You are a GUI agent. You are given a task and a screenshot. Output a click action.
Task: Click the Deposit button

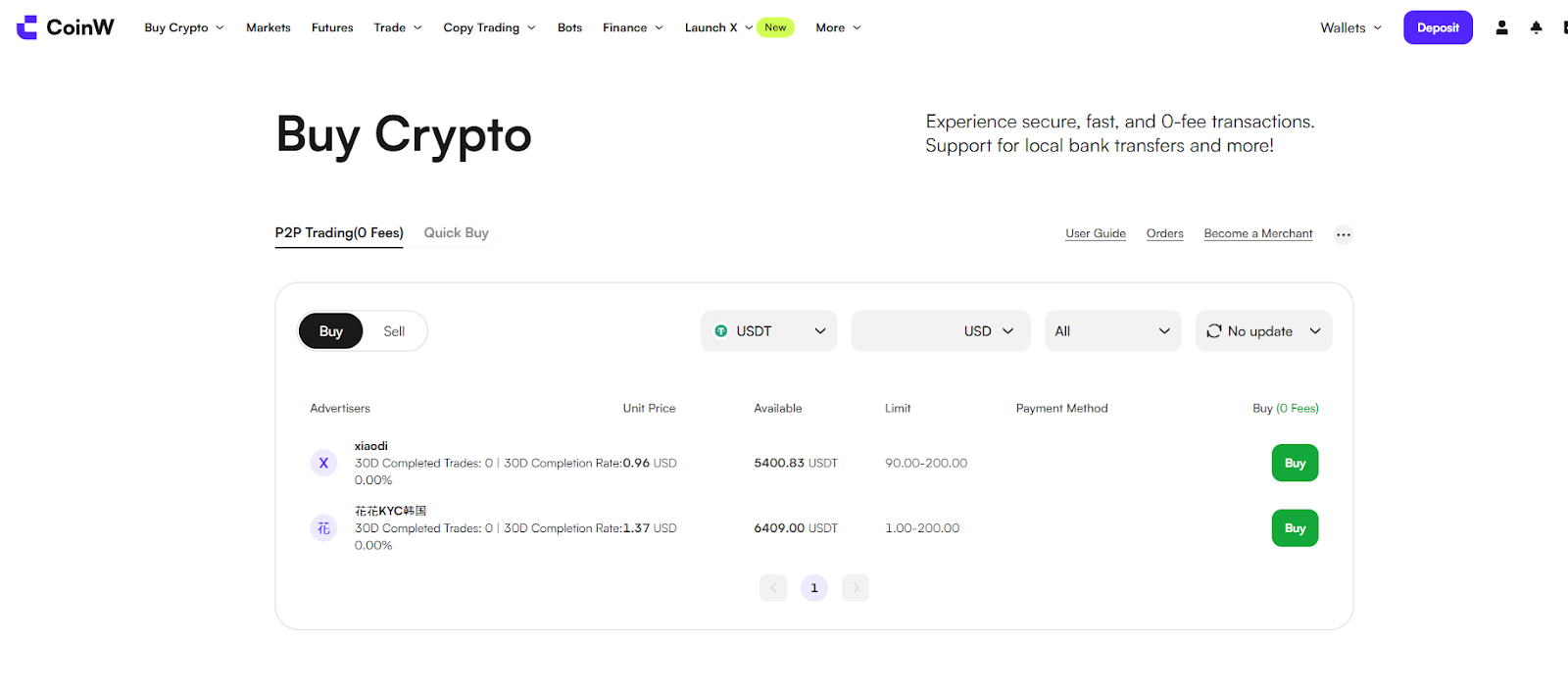(1438, 27)
